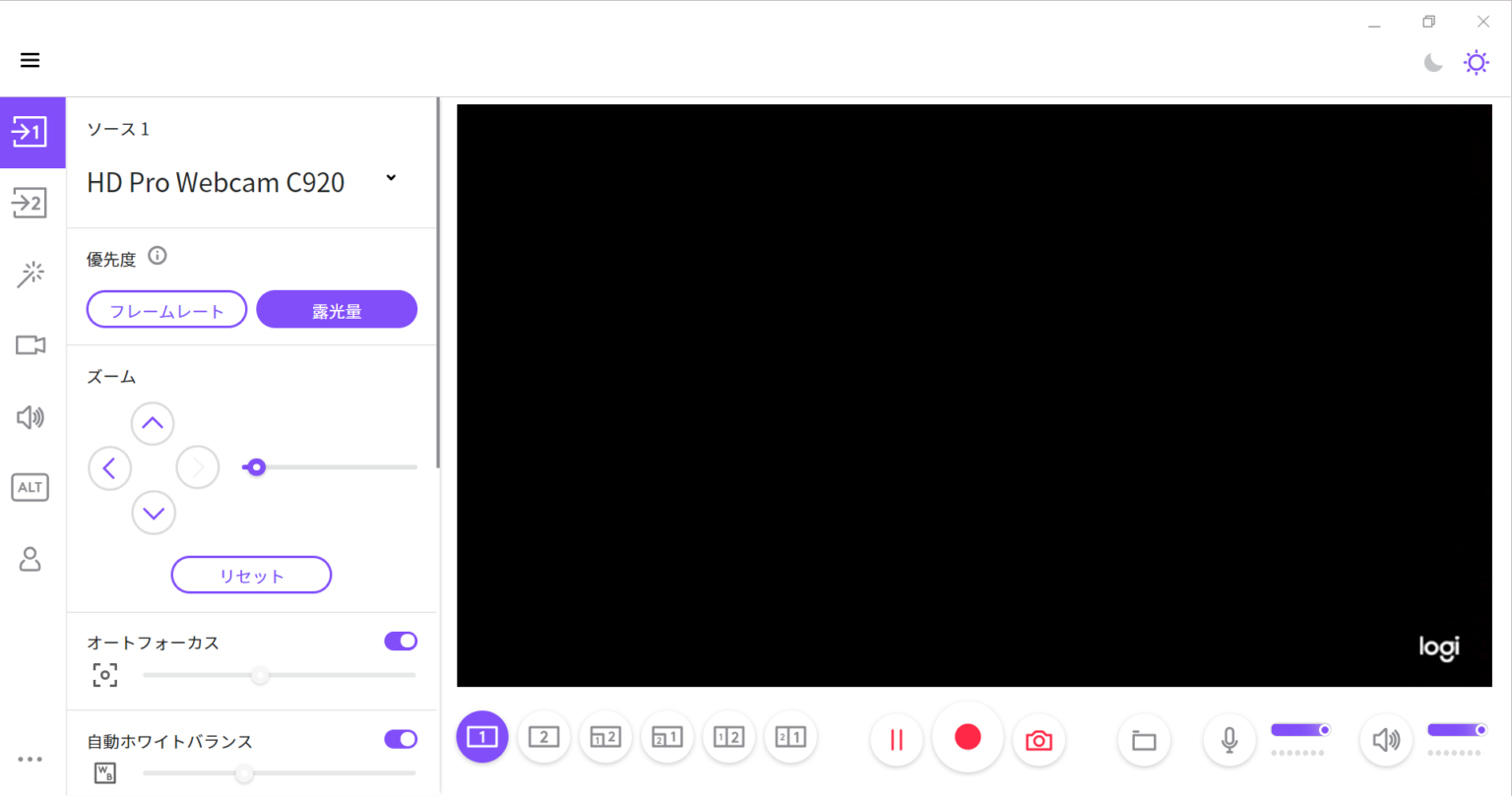Open the hamburger menu
The width and height of the screenshot is (1512, 796).
30,60
